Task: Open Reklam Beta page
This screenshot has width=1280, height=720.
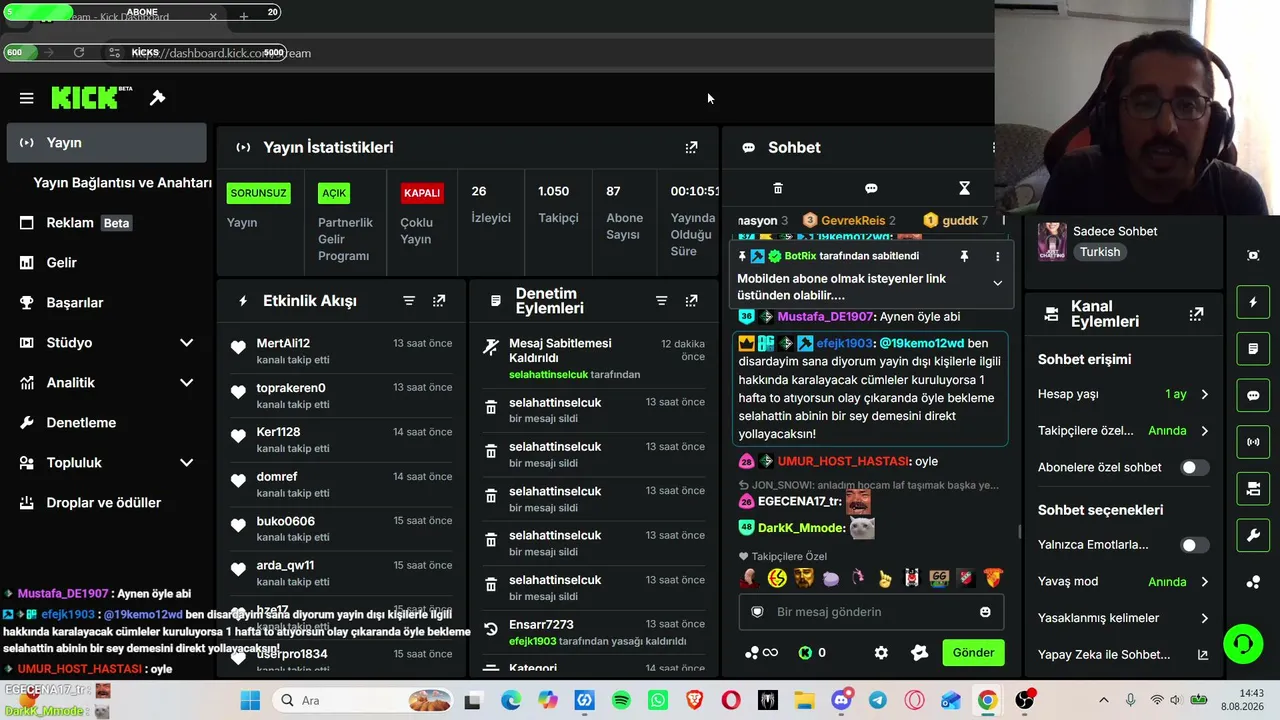Action: coord(106,223)
